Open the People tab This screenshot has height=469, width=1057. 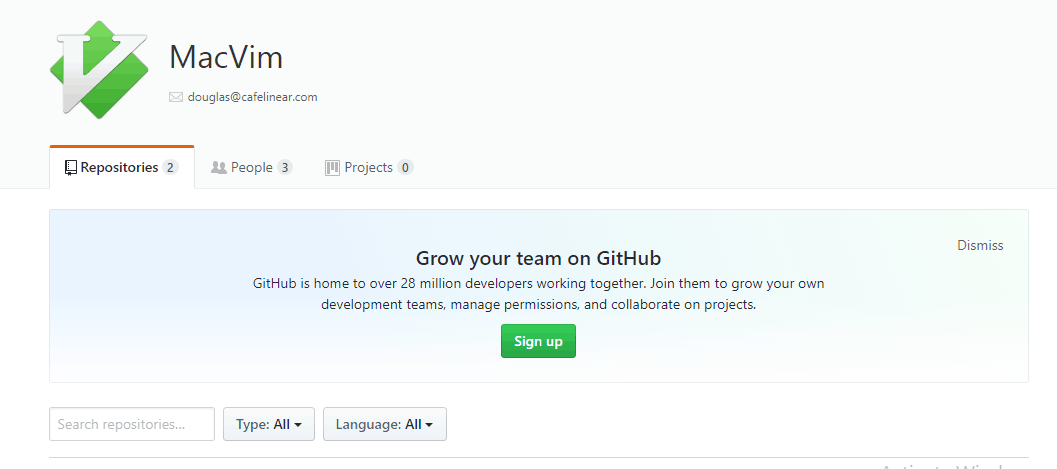click(x=251, y=167)
